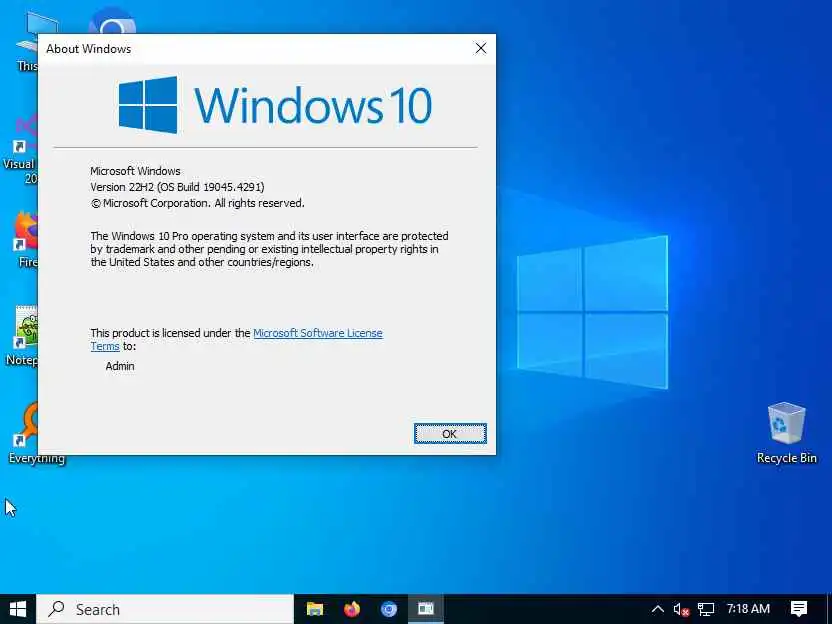Image resolution: width=832 pixels, height=624 pixels.
Task: Click the Windows 10 logo banner
Action: point(275,105)
